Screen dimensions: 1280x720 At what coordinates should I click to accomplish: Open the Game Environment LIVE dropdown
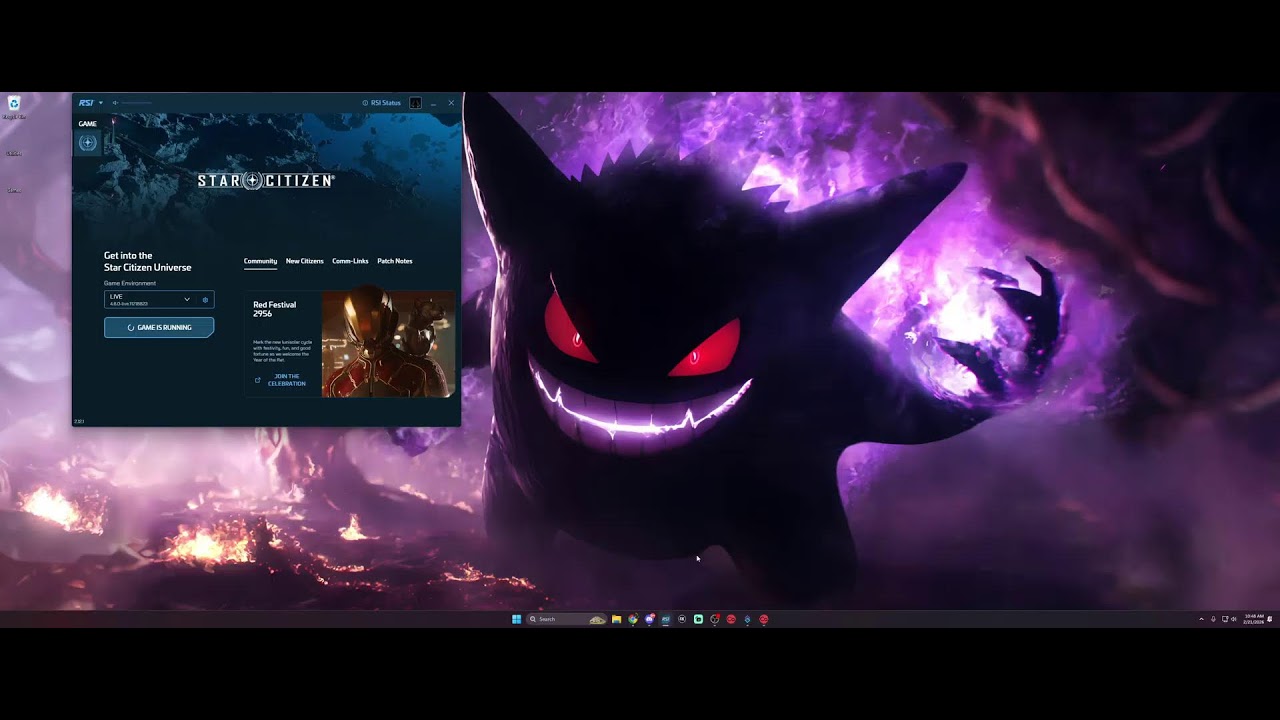coord(150,299)
